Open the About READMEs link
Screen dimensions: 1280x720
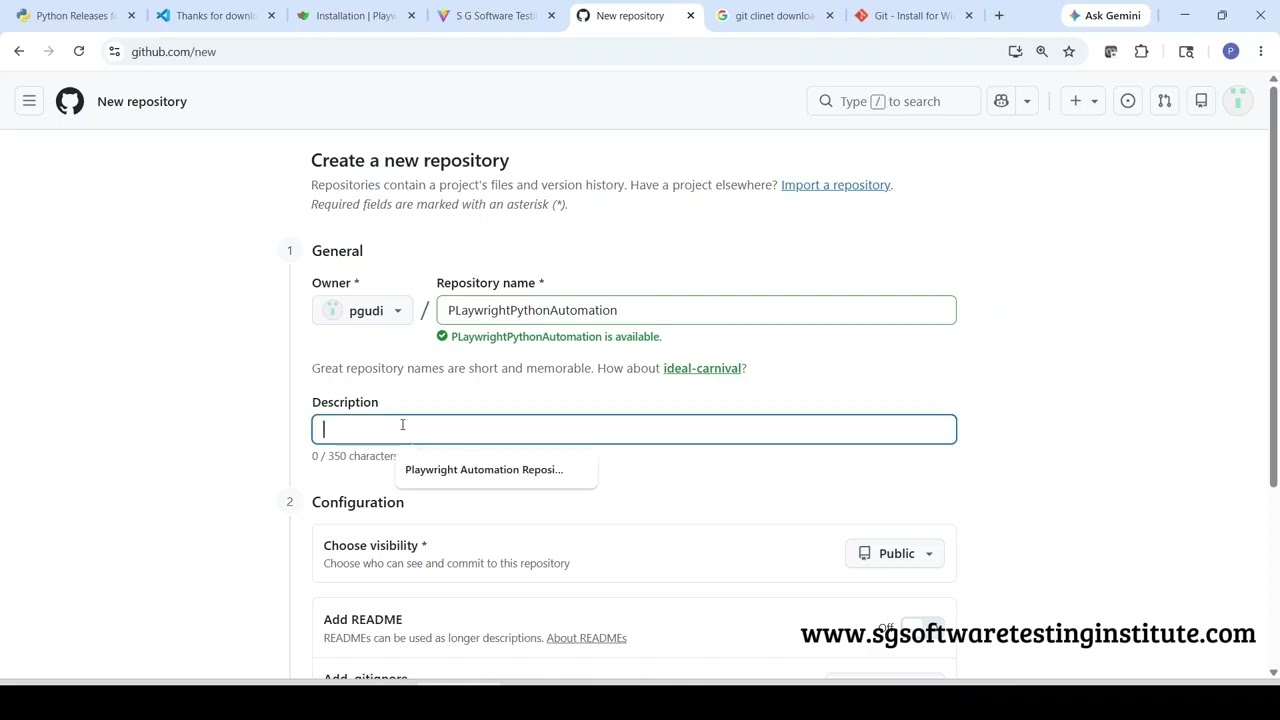(586, 638)
